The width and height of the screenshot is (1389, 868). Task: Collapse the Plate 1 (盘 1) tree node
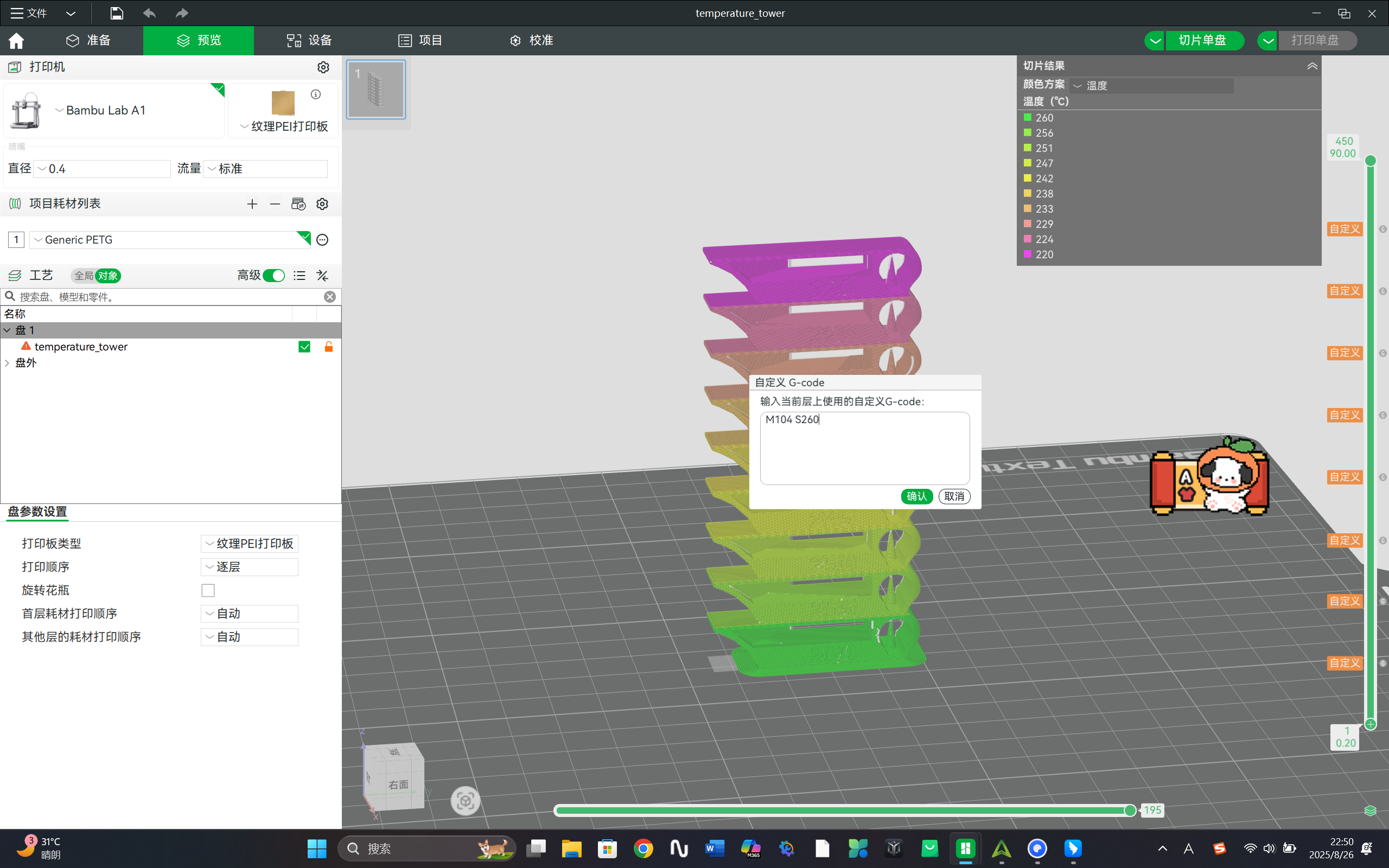[7, 330]
